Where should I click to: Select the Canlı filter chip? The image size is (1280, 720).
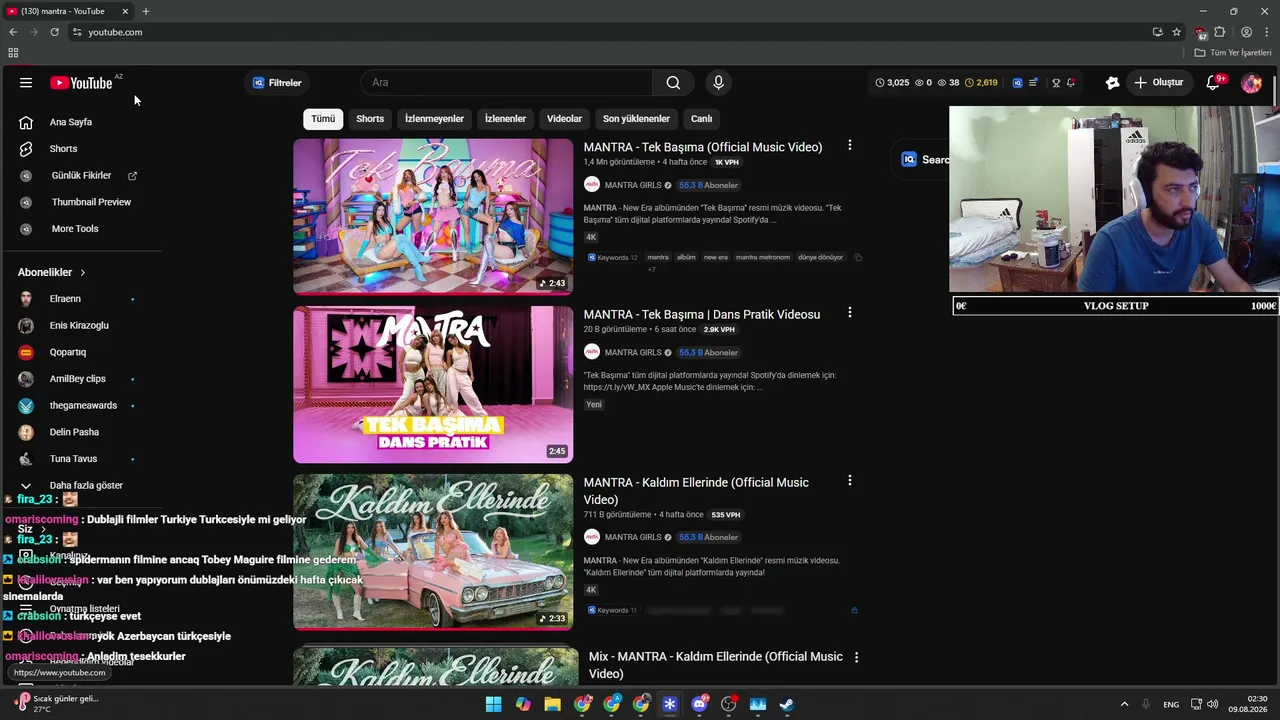(x=701, y=119)
